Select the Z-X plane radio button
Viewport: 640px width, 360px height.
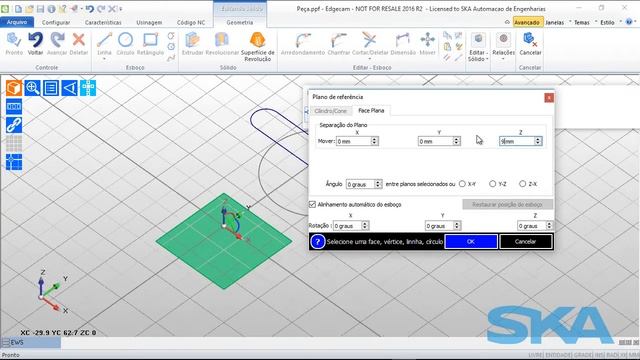(522, 184)
